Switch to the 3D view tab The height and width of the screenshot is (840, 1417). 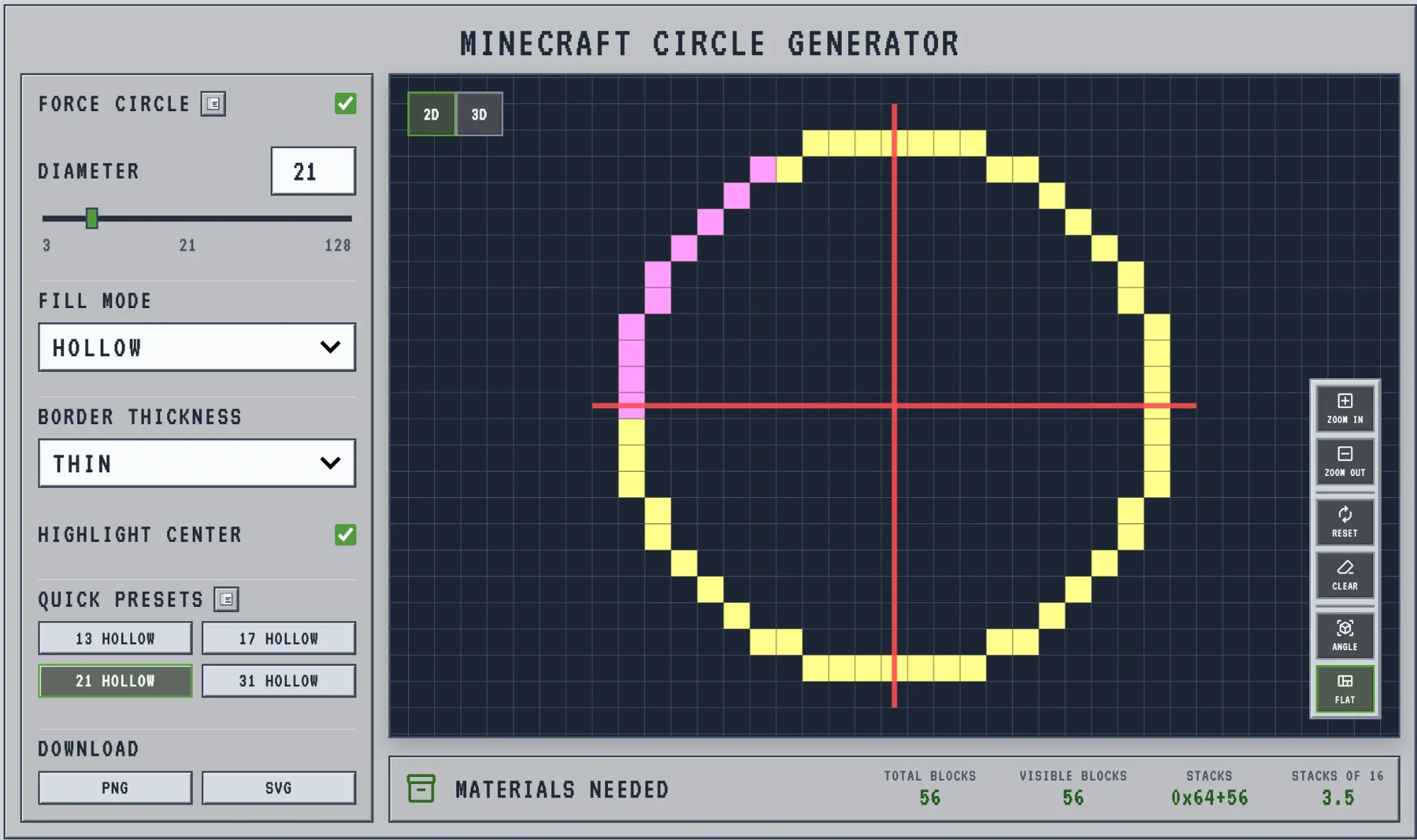[479, 114]
